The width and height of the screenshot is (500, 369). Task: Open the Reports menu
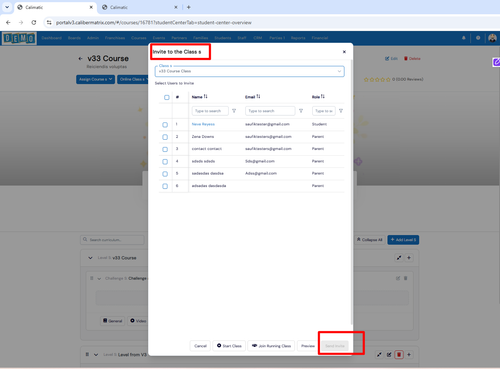298,38
